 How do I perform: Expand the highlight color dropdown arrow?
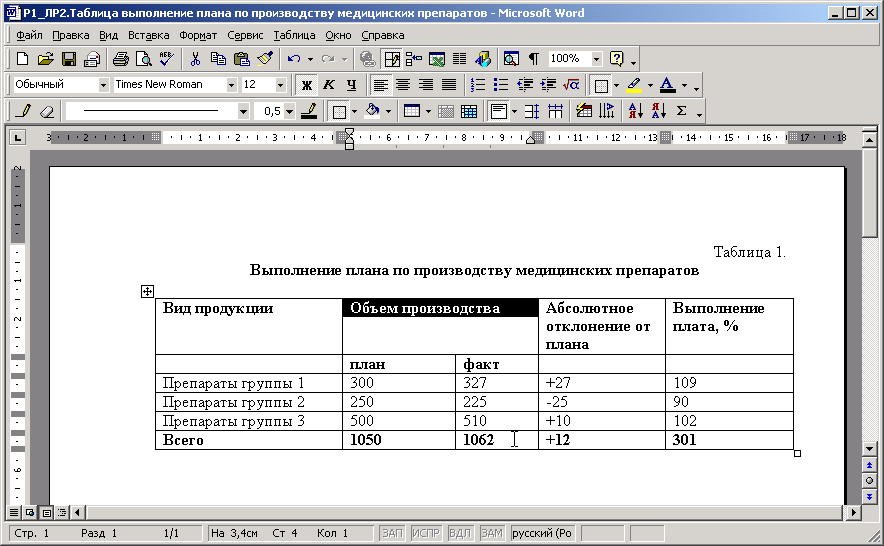coord(650,86)
